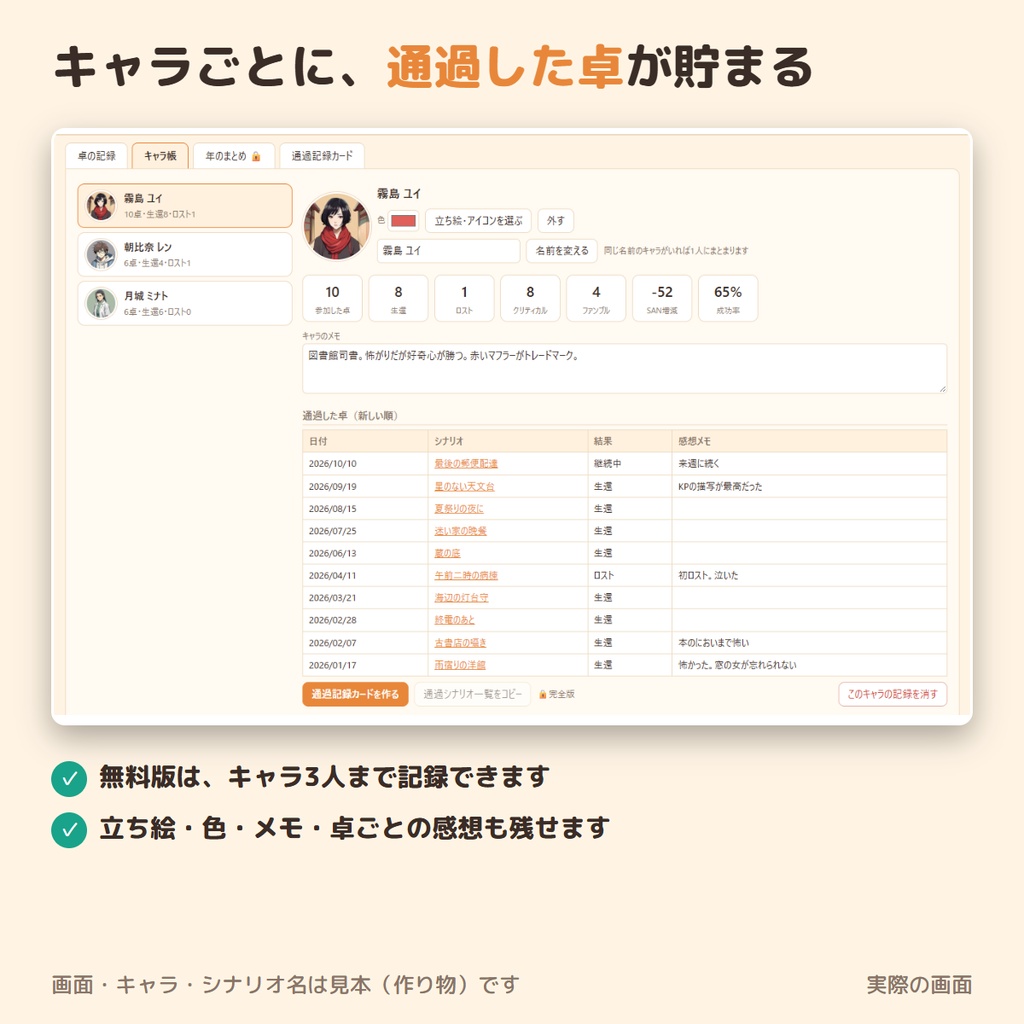Click the large 霧島 ユイ portrait image
This screenshot has width=1024, height=1024.
pyautogui.click(x=337, y=227)
